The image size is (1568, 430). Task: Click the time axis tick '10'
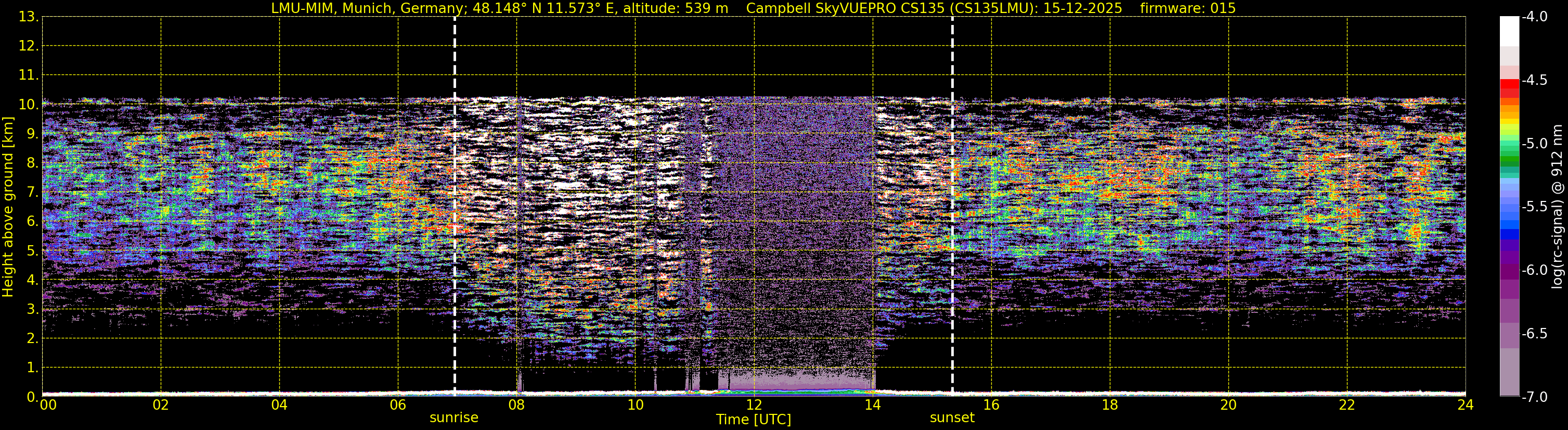pos(636,405)
